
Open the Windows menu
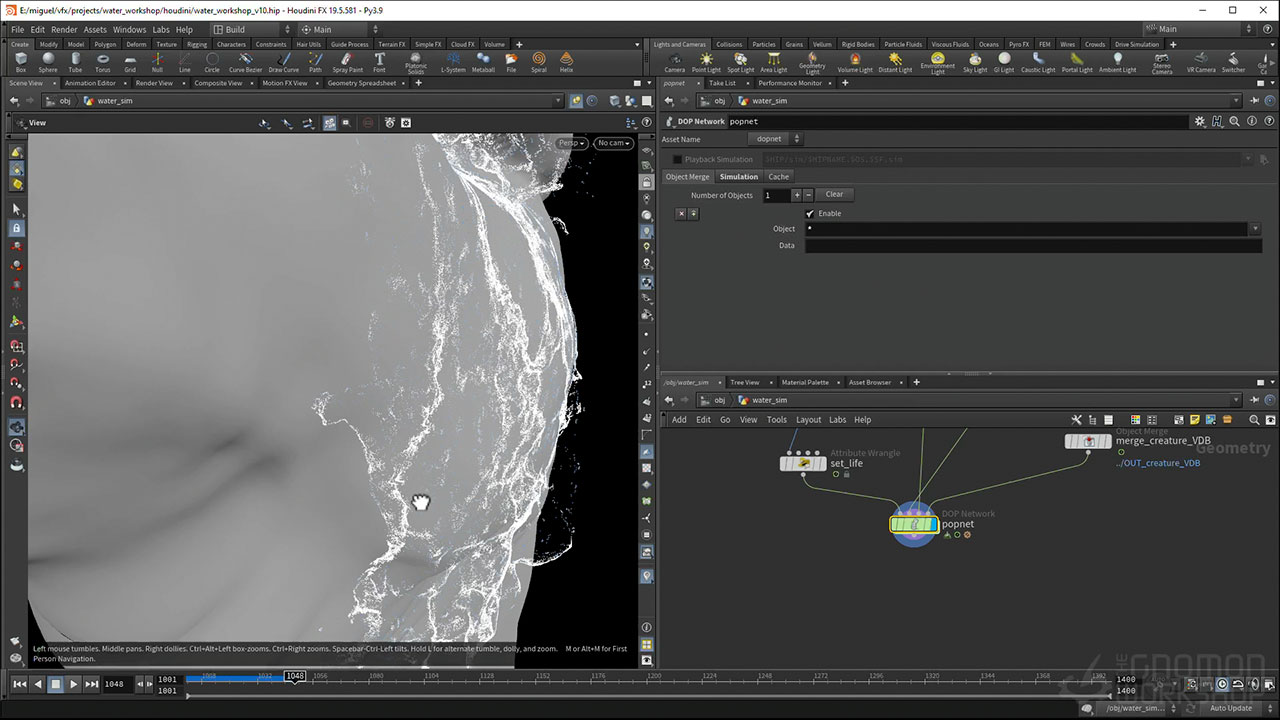pyautogui.click(x=129, y=30)
